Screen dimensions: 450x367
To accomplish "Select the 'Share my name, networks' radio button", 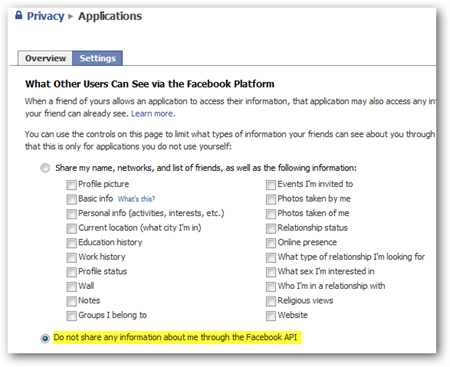I will (x=45, y=168).
